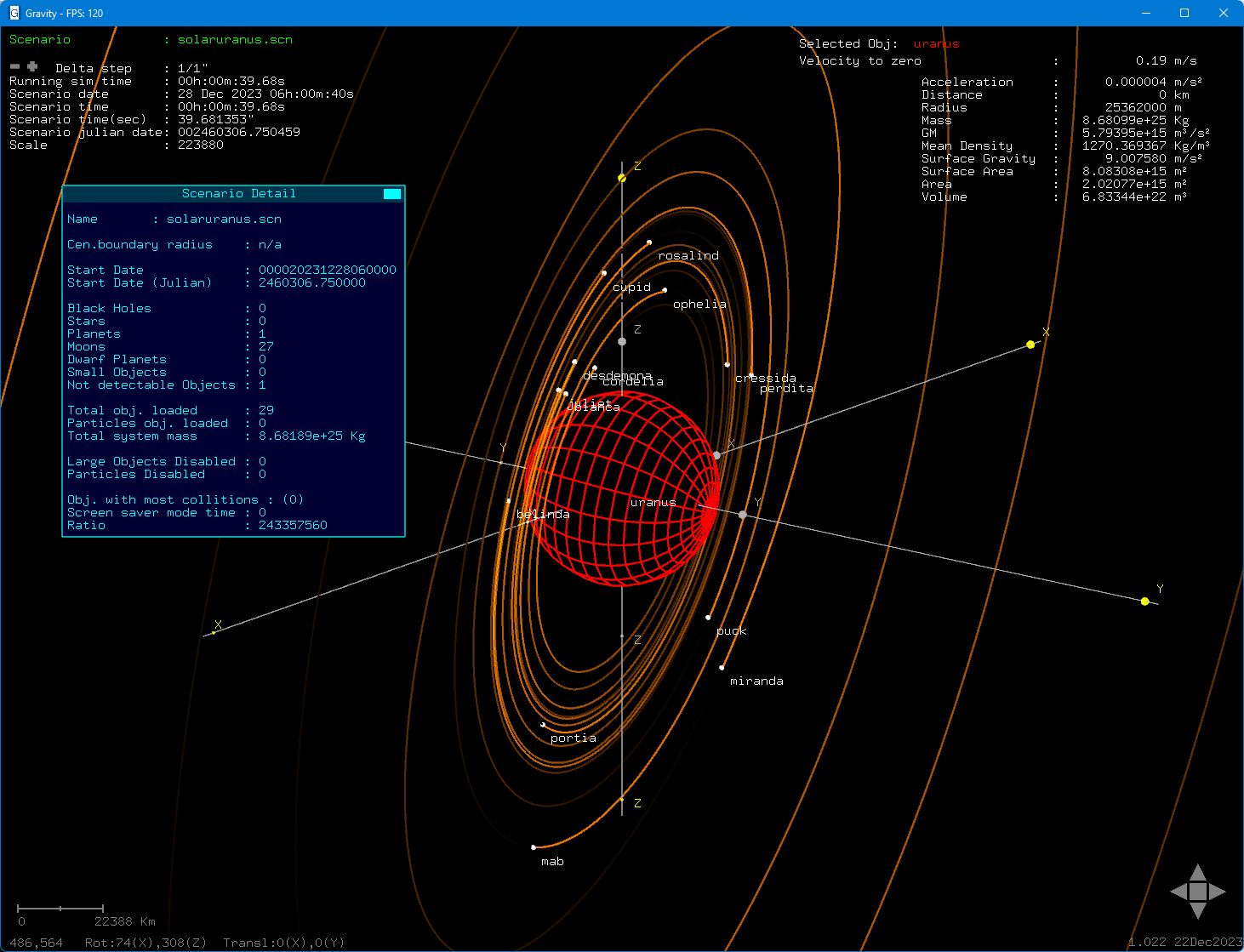The width and height of the screenshot is (1244, 952).
Task: Click the 'Volume' property label
Action: point(944,197)
